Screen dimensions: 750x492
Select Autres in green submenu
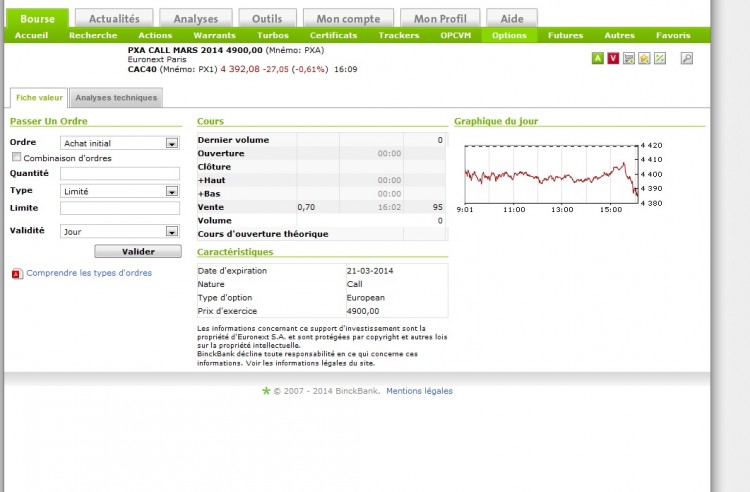click(x=619, y=35)
